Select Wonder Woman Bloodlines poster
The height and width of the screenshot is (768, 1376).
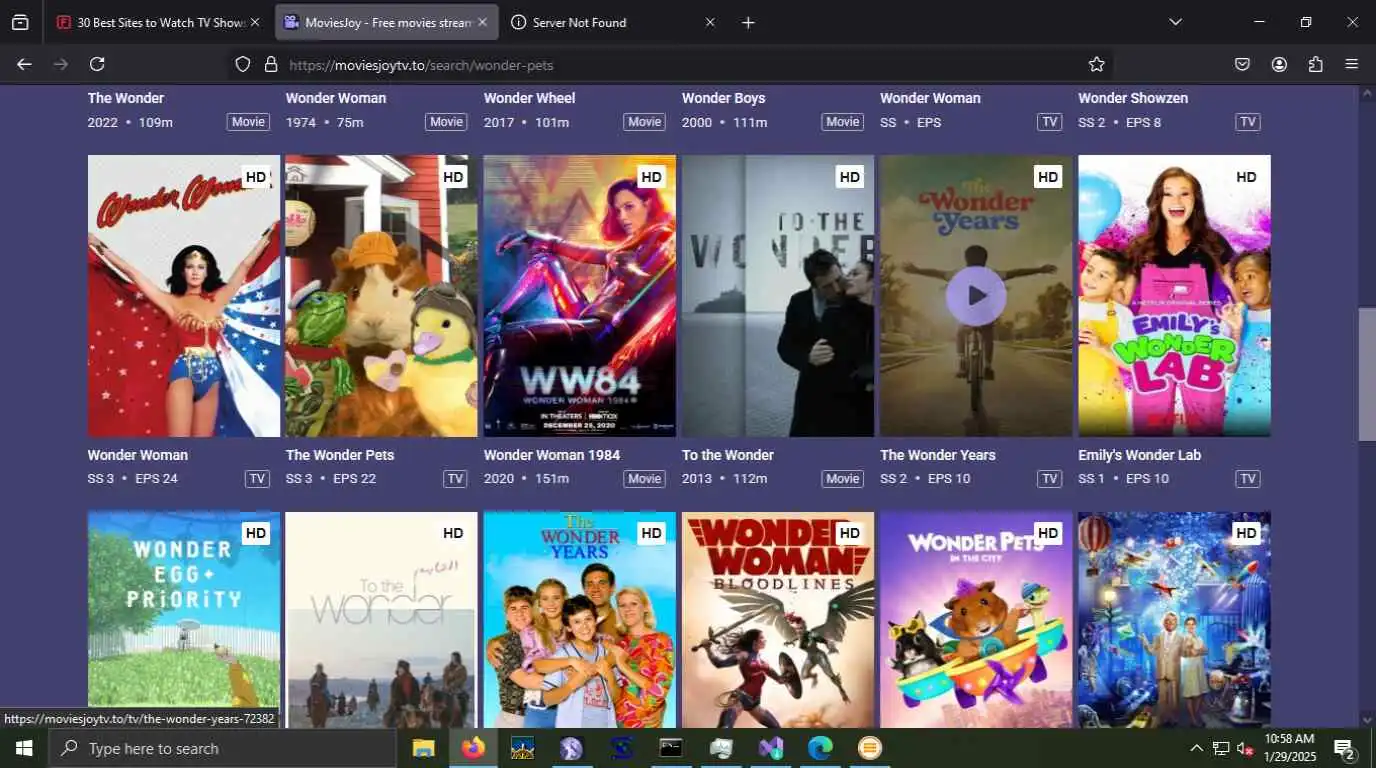tap(778, 620)
